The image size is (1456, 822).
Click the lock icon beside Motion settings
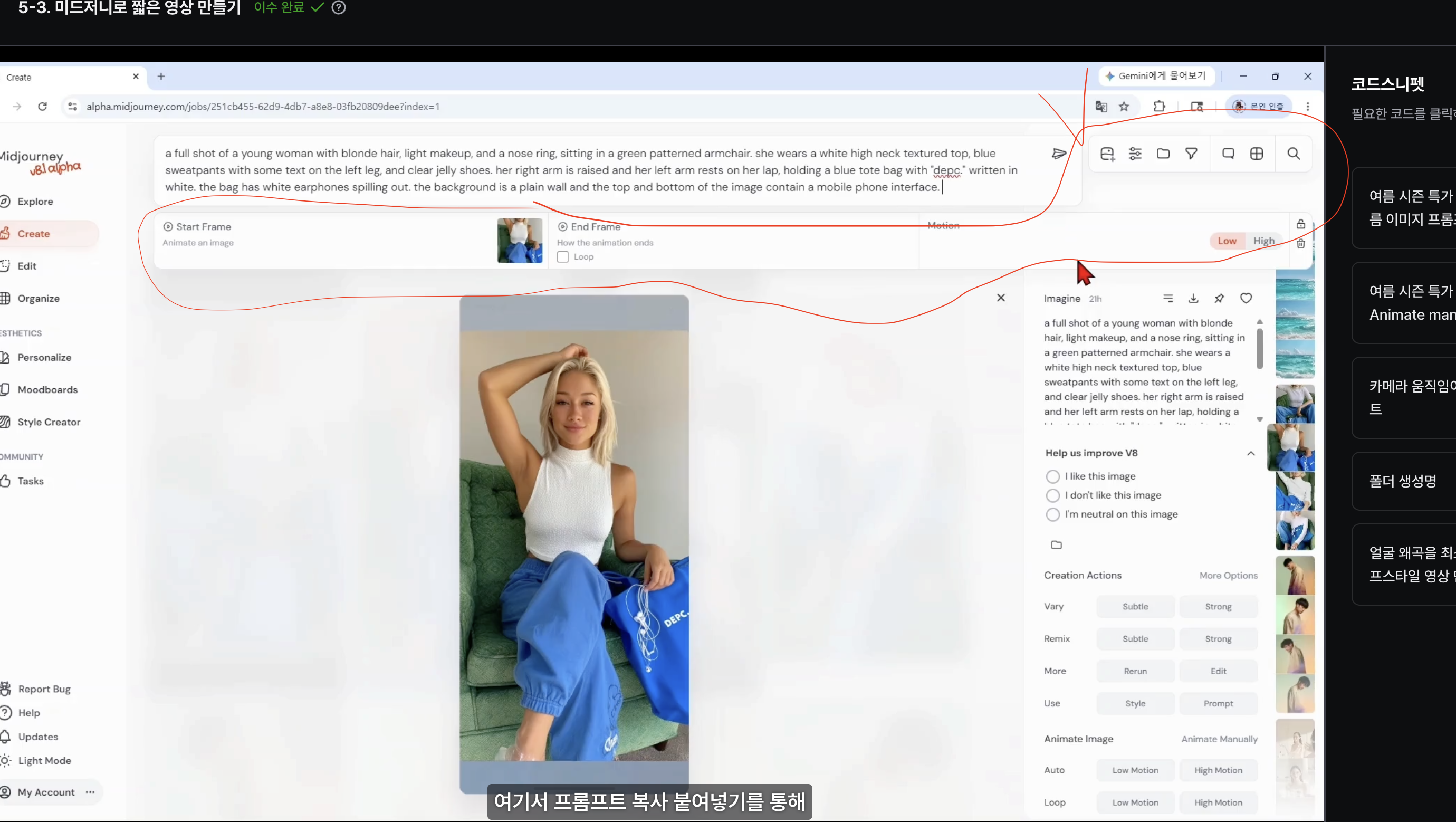[x=1300, y=224]
